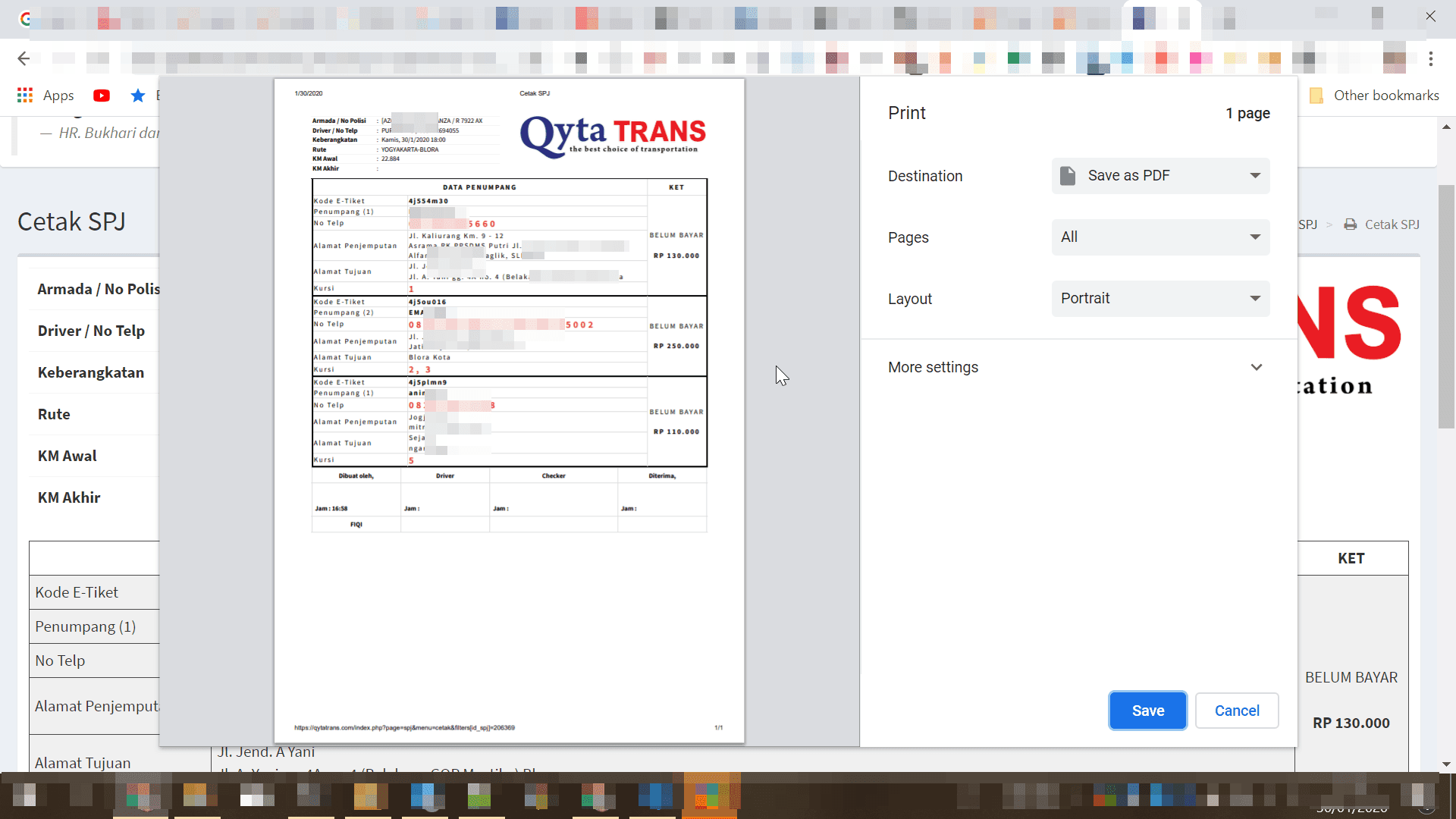The height and width of the screenshot is (819, 1456).
Task: Click the printer icon beside Cetak SPJ
Action: coord(1350,224)
